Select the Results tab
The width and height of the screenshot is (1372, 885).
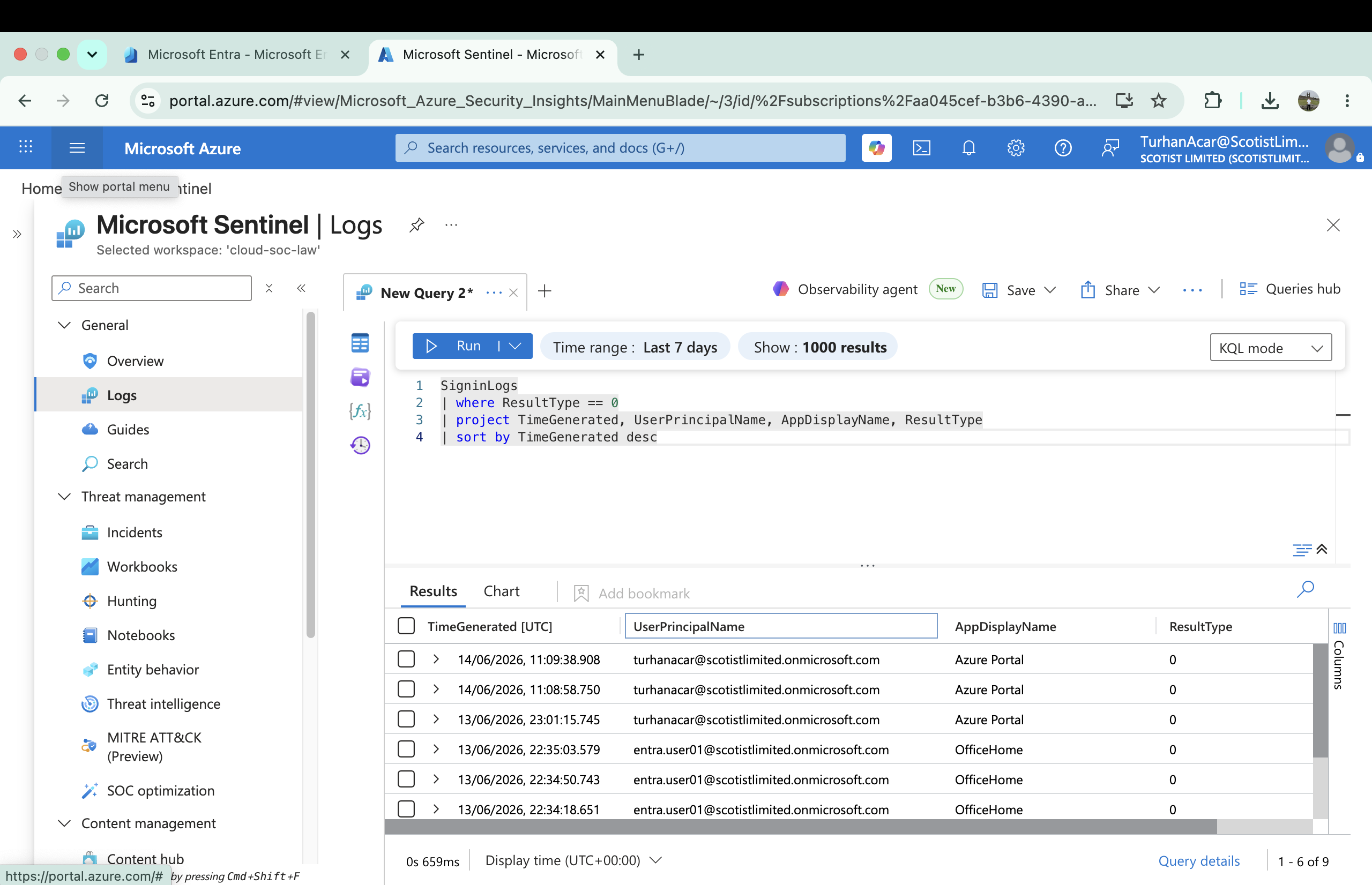click(x=433, y=591)
